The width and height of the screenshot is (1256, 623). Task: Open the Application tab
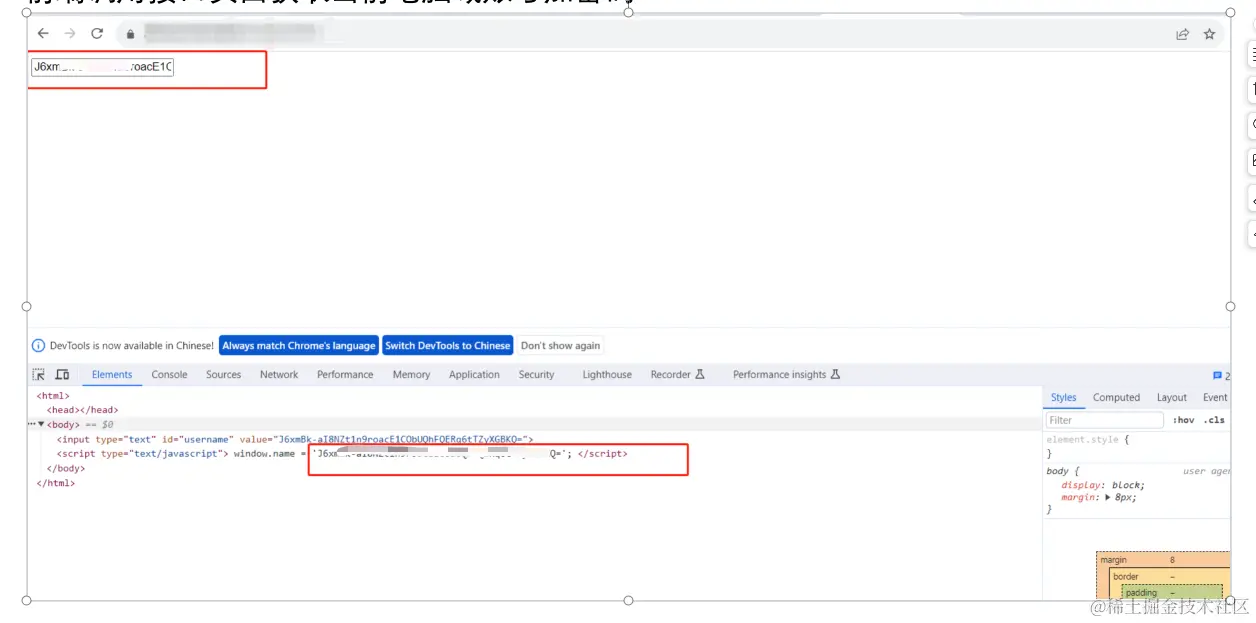tap(474, 375)
